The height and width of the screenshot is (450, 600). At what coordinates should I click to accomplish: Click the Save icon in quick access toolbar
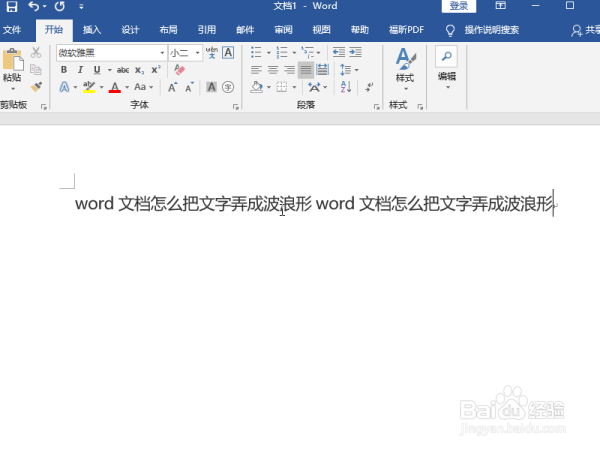point(11,6)
